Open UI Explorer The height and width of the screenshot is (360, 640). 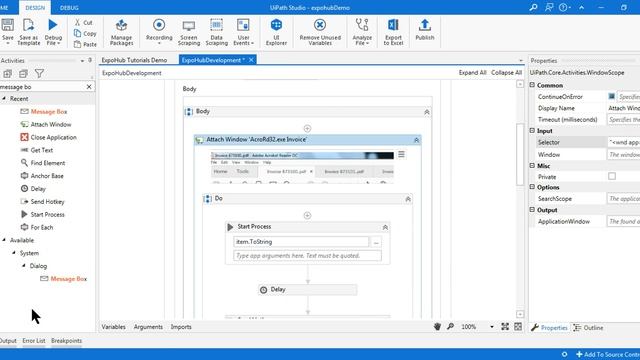tap(276, 31)
